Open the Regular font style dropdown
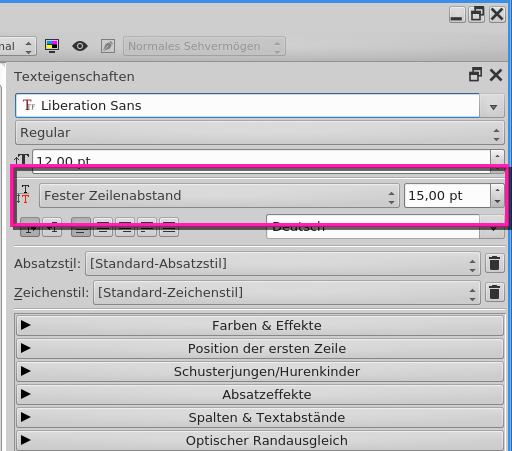The width and height of the screenshot is (512, 451). coord(259,133)
